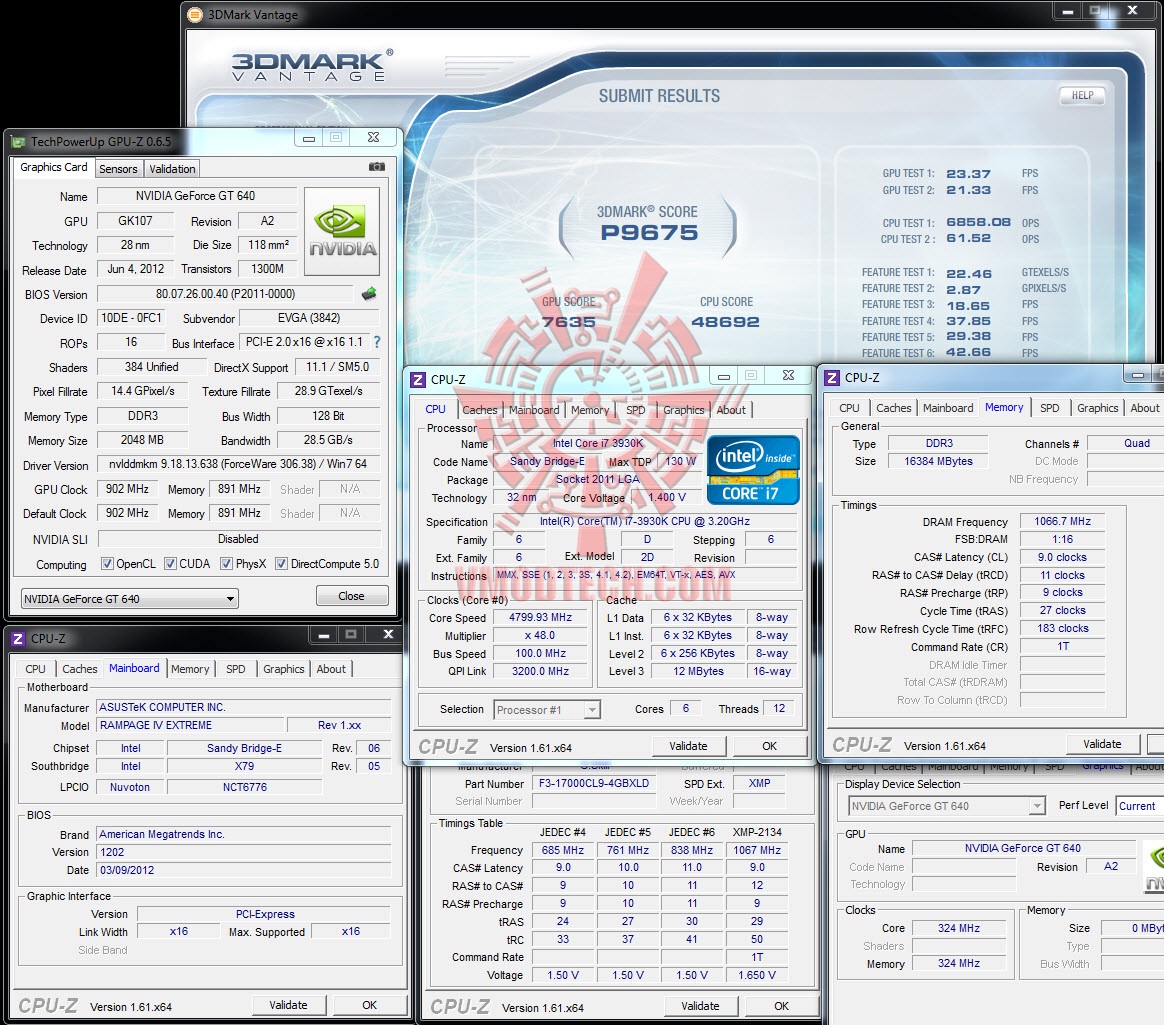Image resolution: width=1164 pixels, height=1025 pixels.
Task: Click Validate in CPU-Z CPU window
Action: [688, 746]
